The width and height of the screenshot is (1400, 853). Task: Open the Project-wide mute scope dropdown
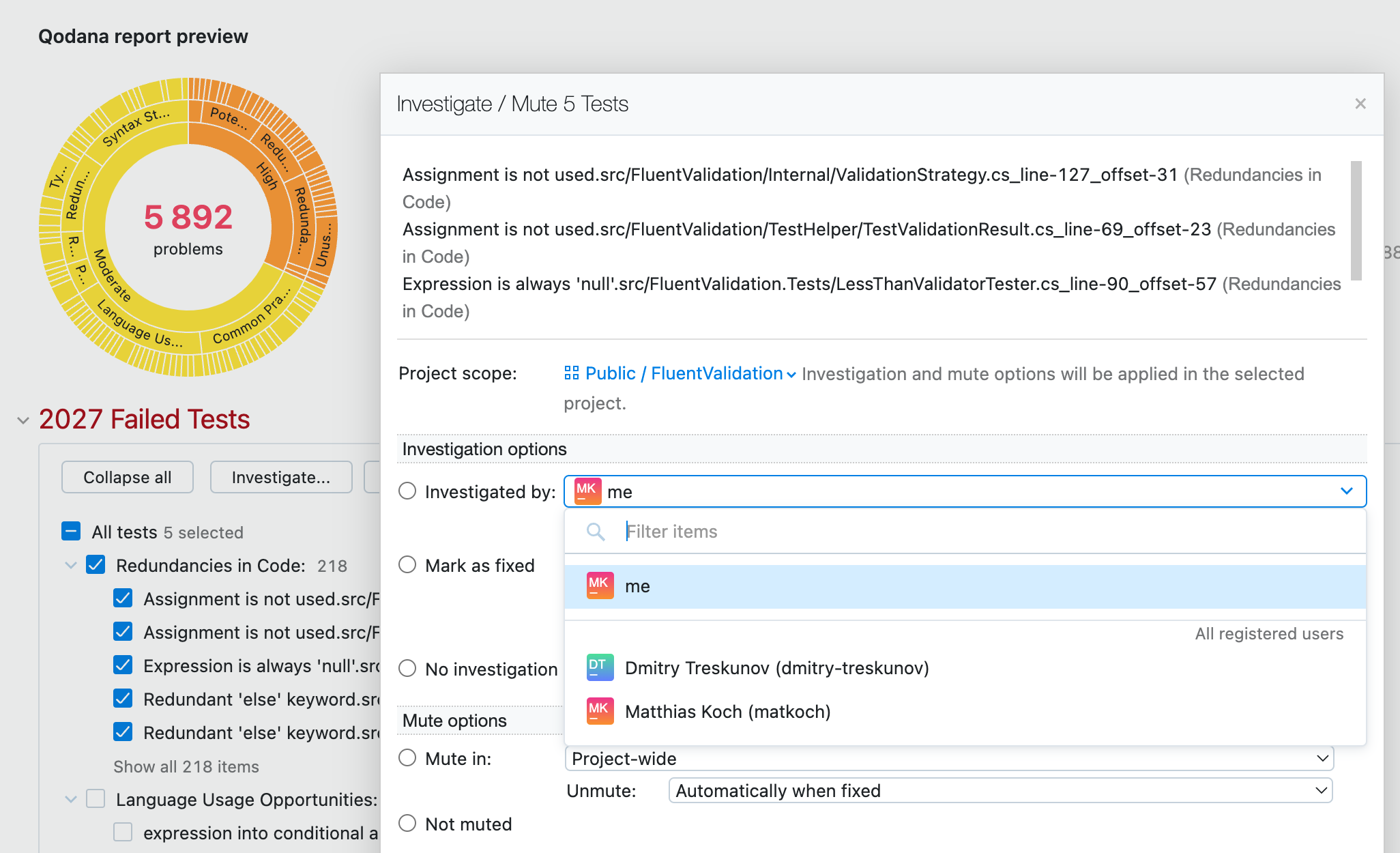[949, 759]
